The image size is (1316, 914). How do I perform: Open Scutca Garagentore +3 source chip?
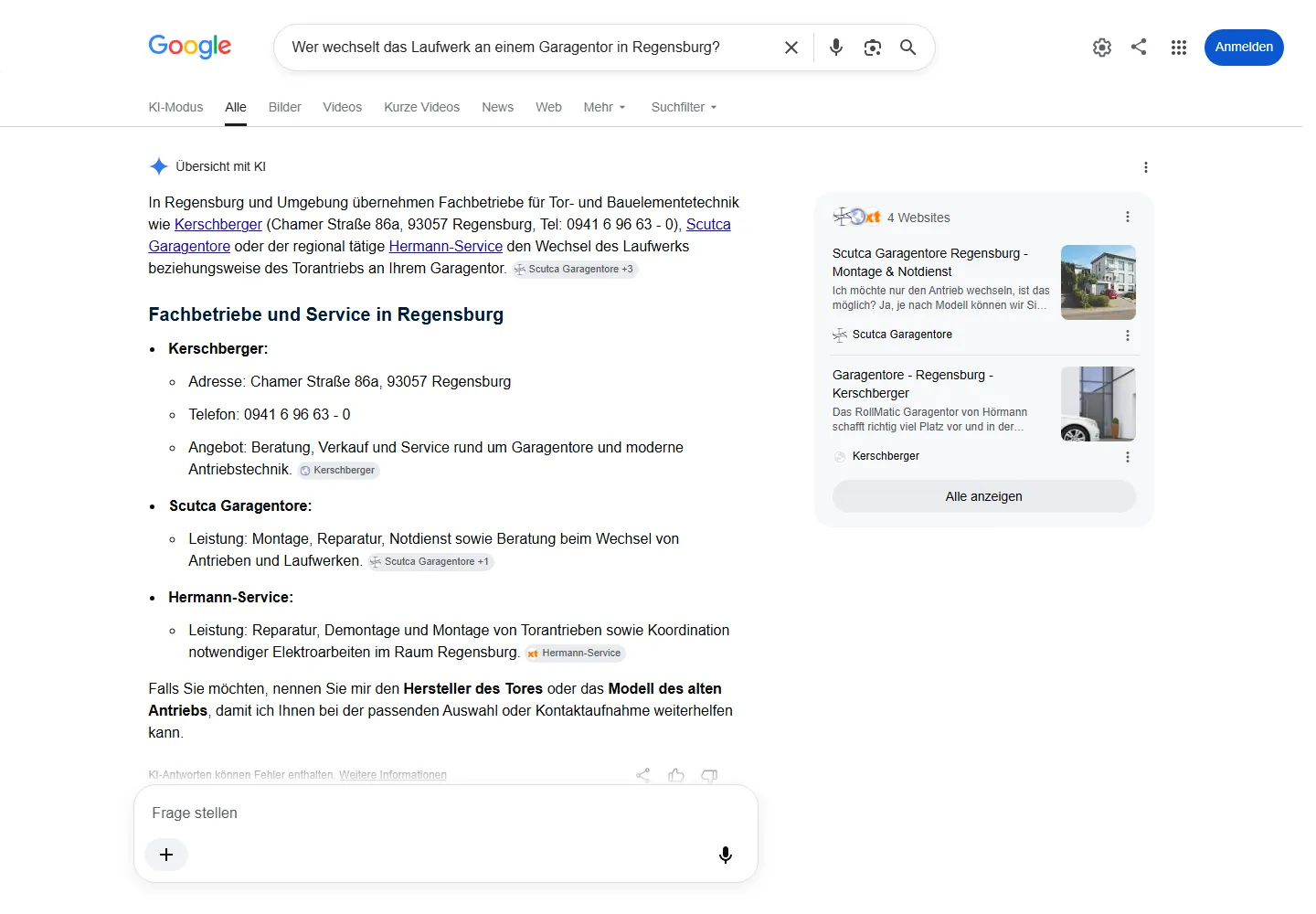575,269
